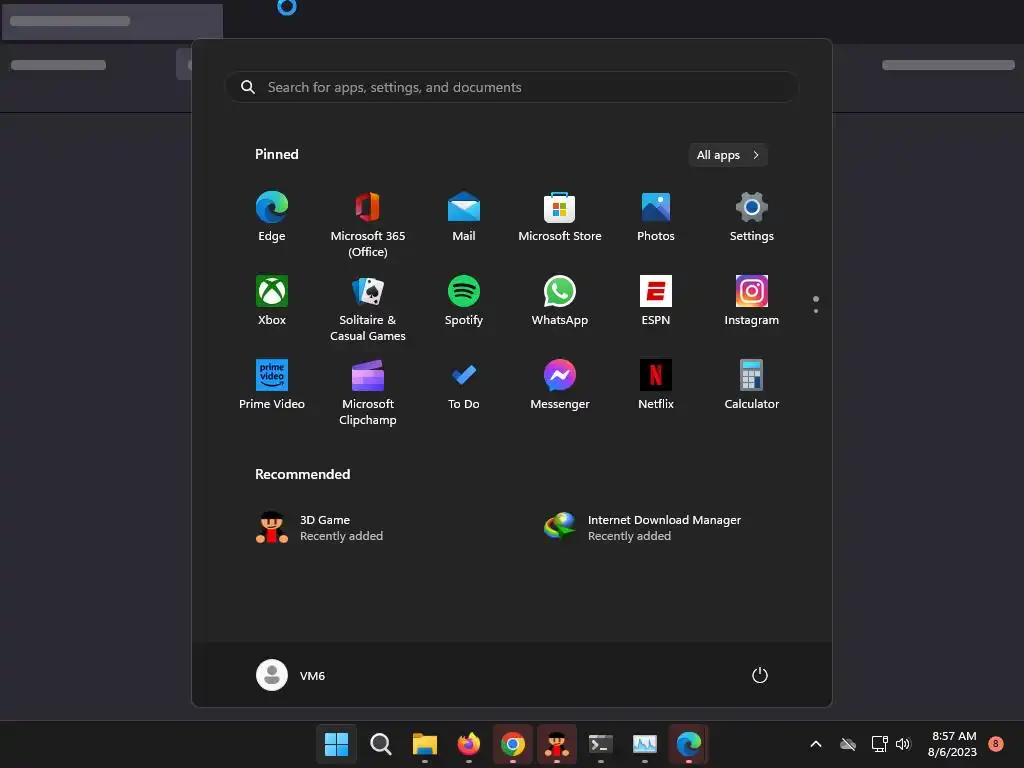Open Microsoft Store
Image resolution: width=1024 pixels, height=768 pixels.
tap(560, 217)
